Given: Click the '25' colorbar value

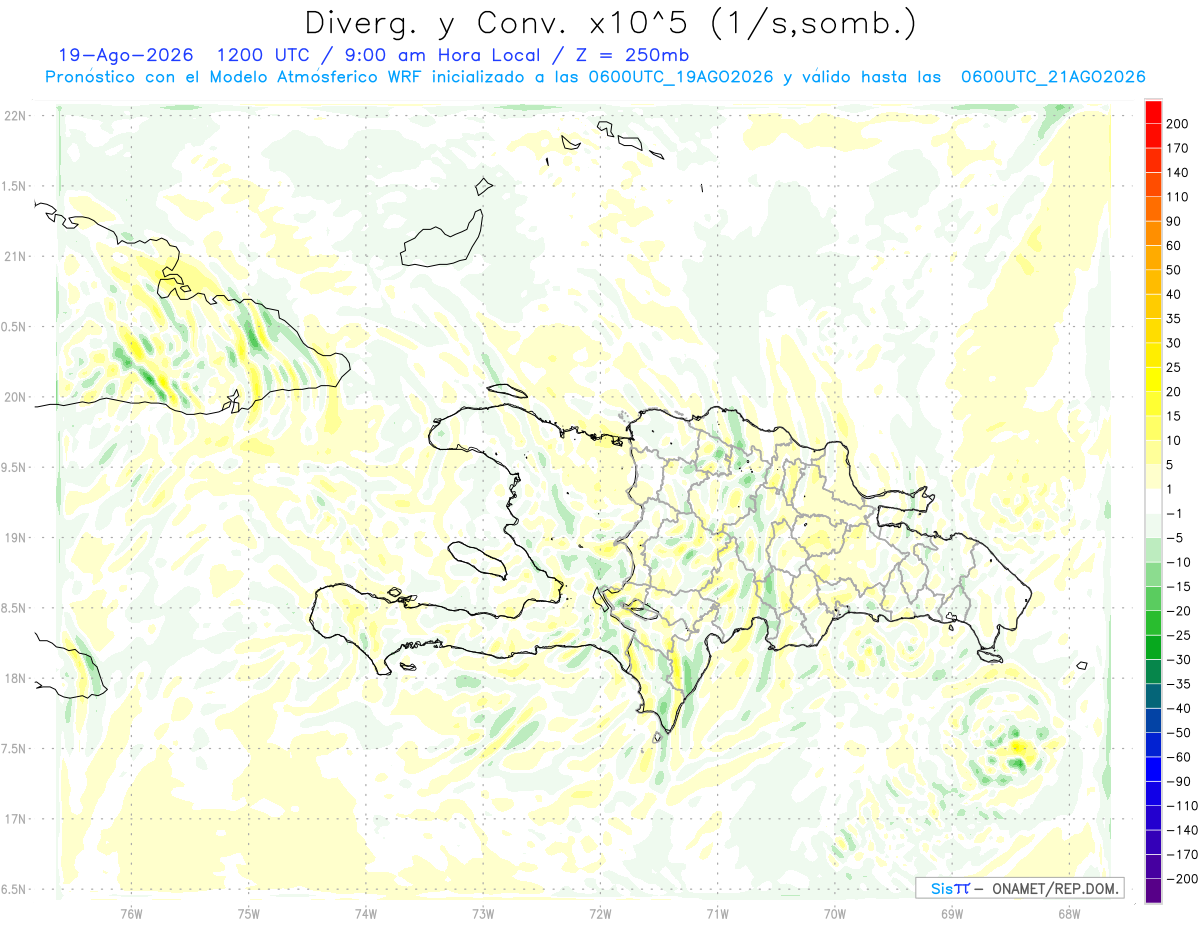Looking at the screenshot, I should point(1174,368).
